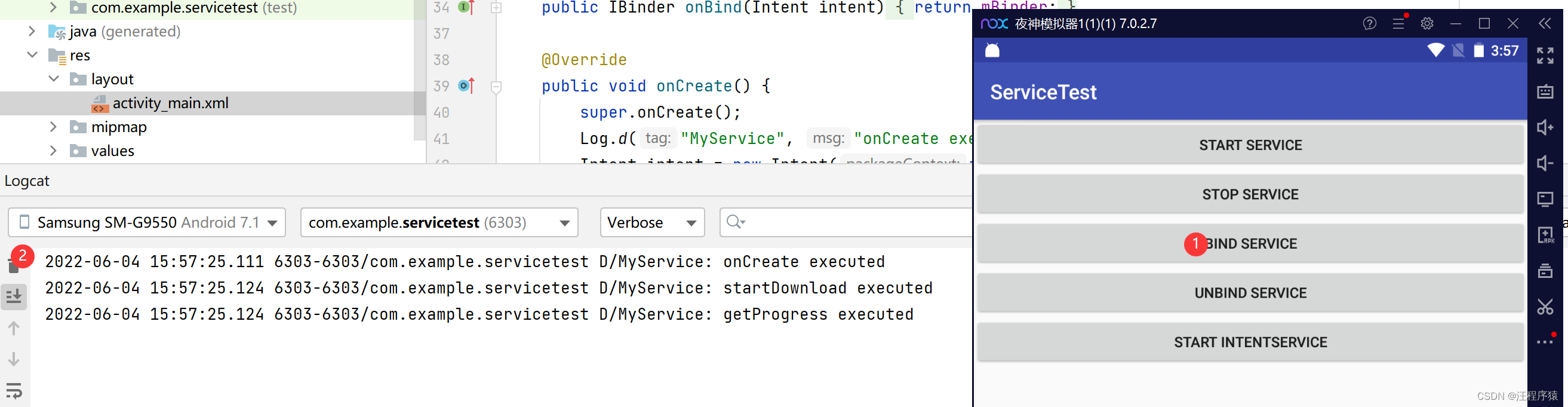
Task: Expand the values folder
Action: point(53,151)
